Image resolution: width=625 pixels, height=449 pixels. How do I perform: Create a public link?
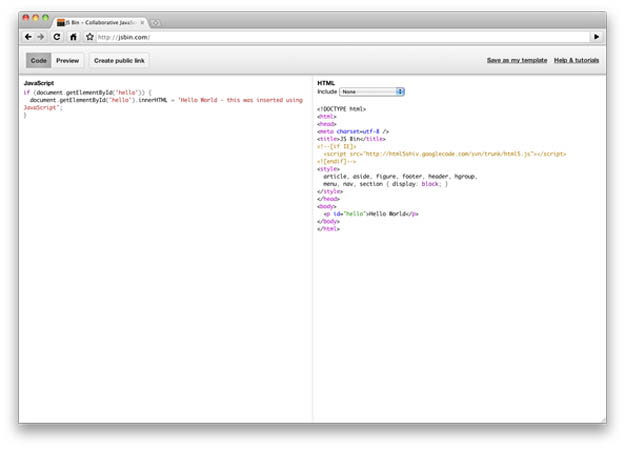(119, 61)
